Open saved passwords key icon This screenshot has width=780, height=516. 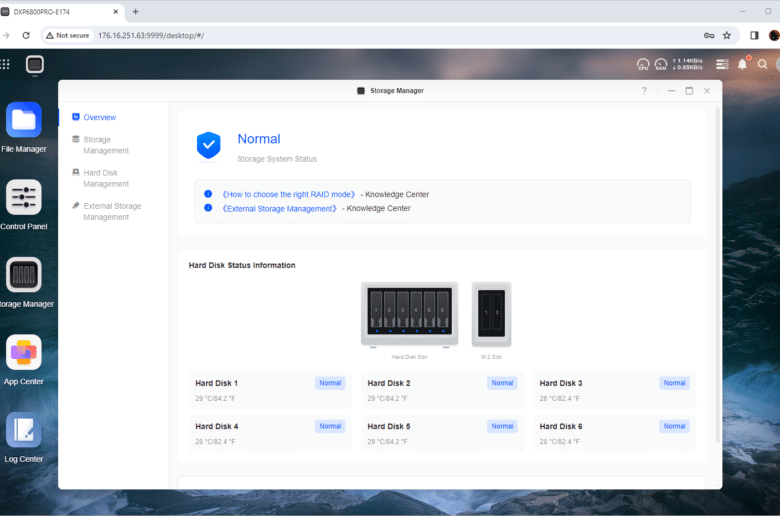point(709,35)
